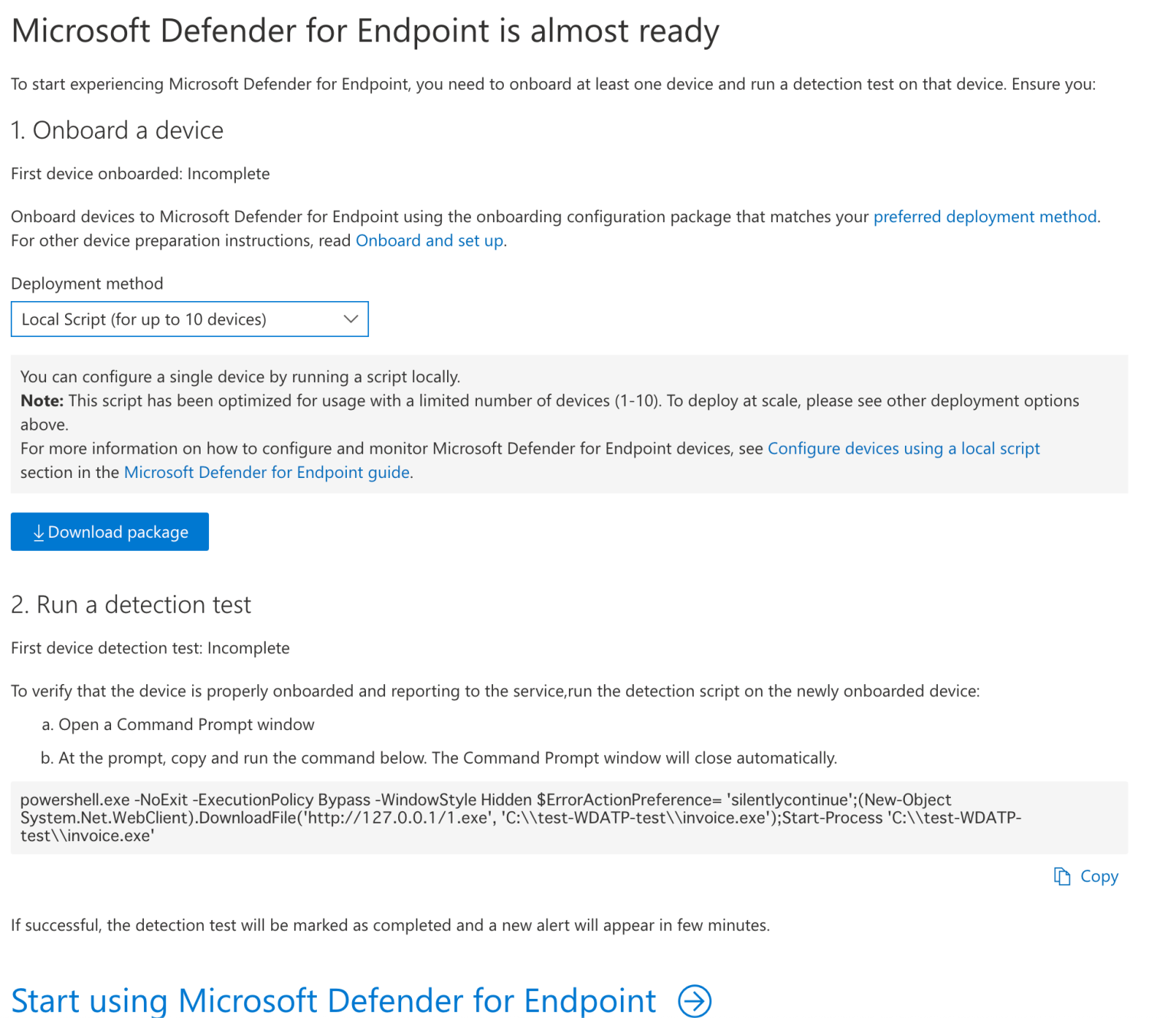This screenshot has width=1176, height=1018.
Task: Click the Download package button
Action: (109, 532)
